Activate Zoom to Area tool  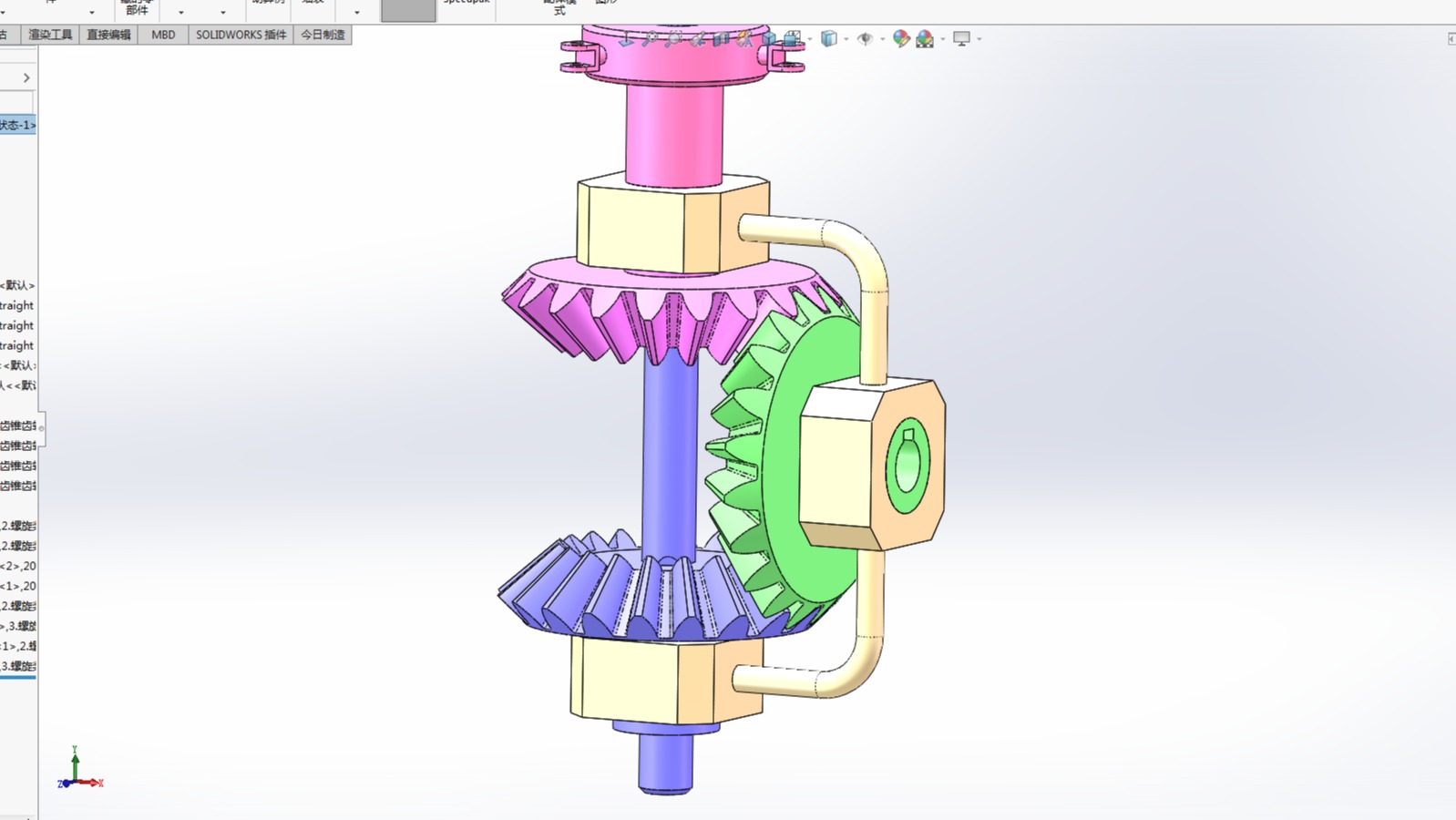[673, 39]
